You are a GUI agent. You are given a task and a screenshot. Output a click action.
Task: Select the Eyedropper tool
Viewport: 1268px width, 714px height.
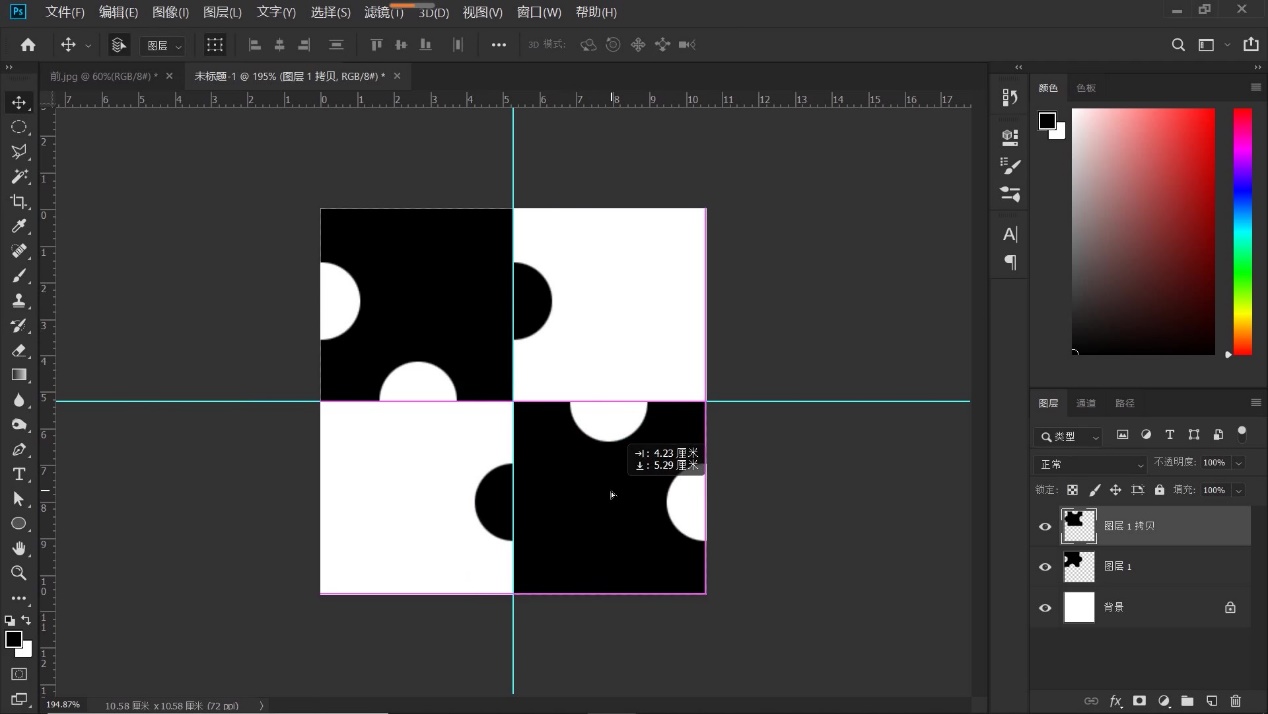18,226
